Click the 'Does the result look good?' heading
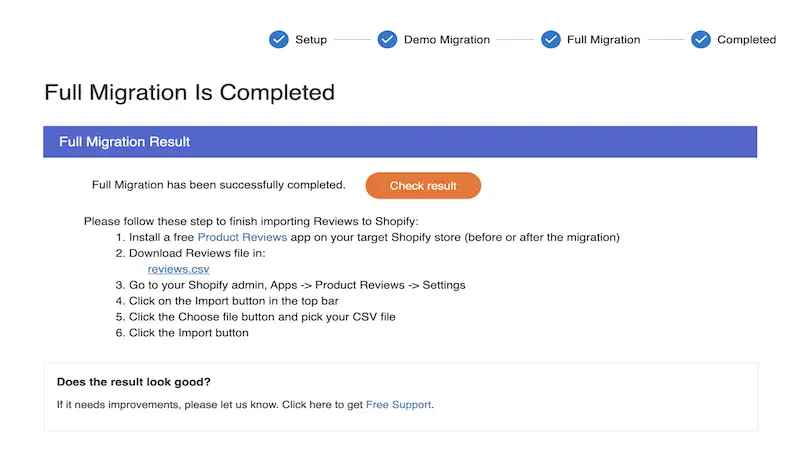Viewport: 800px width, 450px height. coord(133,382)
